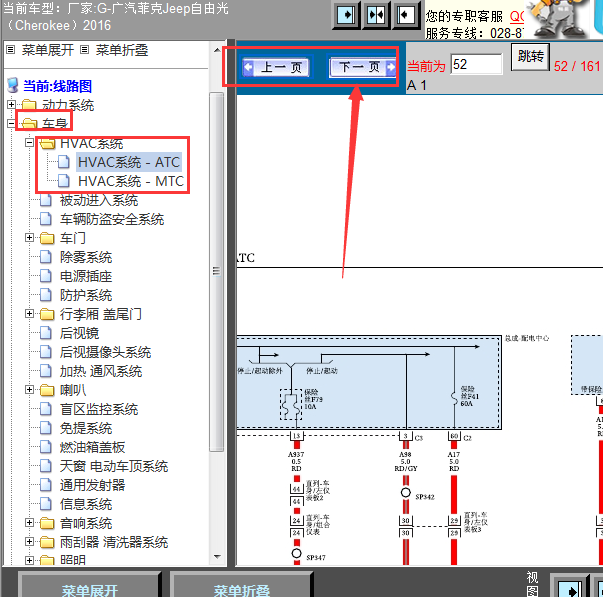Click the 车门 folder icon

pos(47,238)
